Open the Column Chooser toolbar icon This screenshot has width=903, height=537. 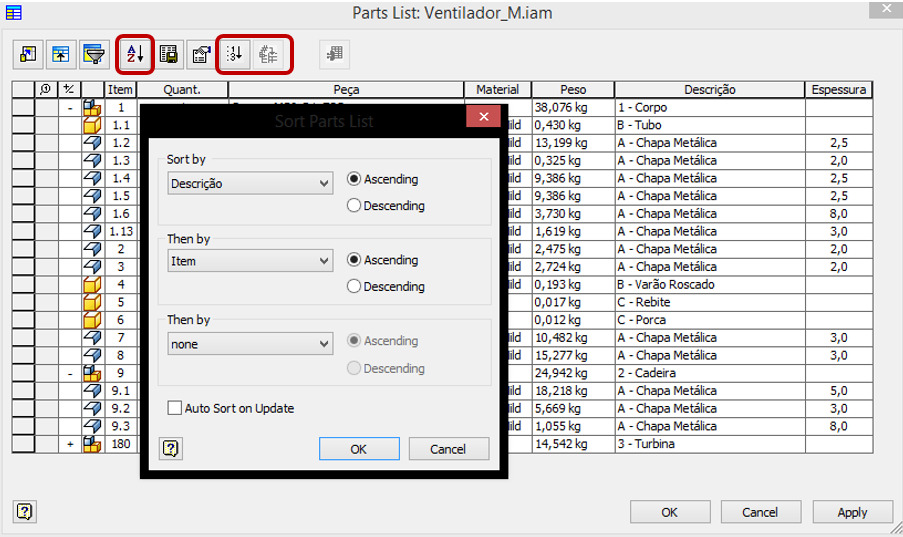point(28,55)
